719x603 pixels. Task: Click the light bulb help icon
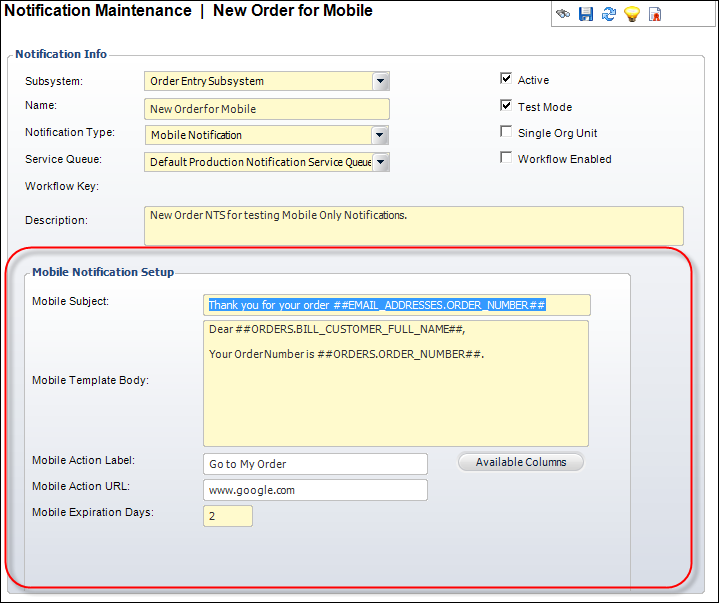[x=631, y=14]
